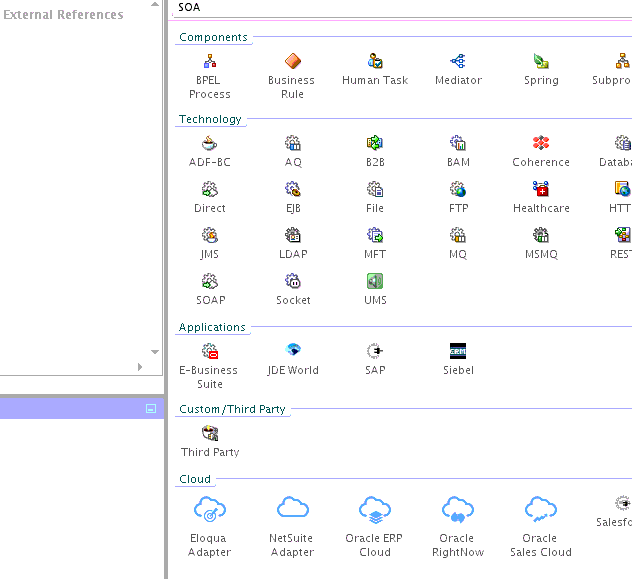
Task: Click the minimize button on purple panel header
Action: (151, 408)
